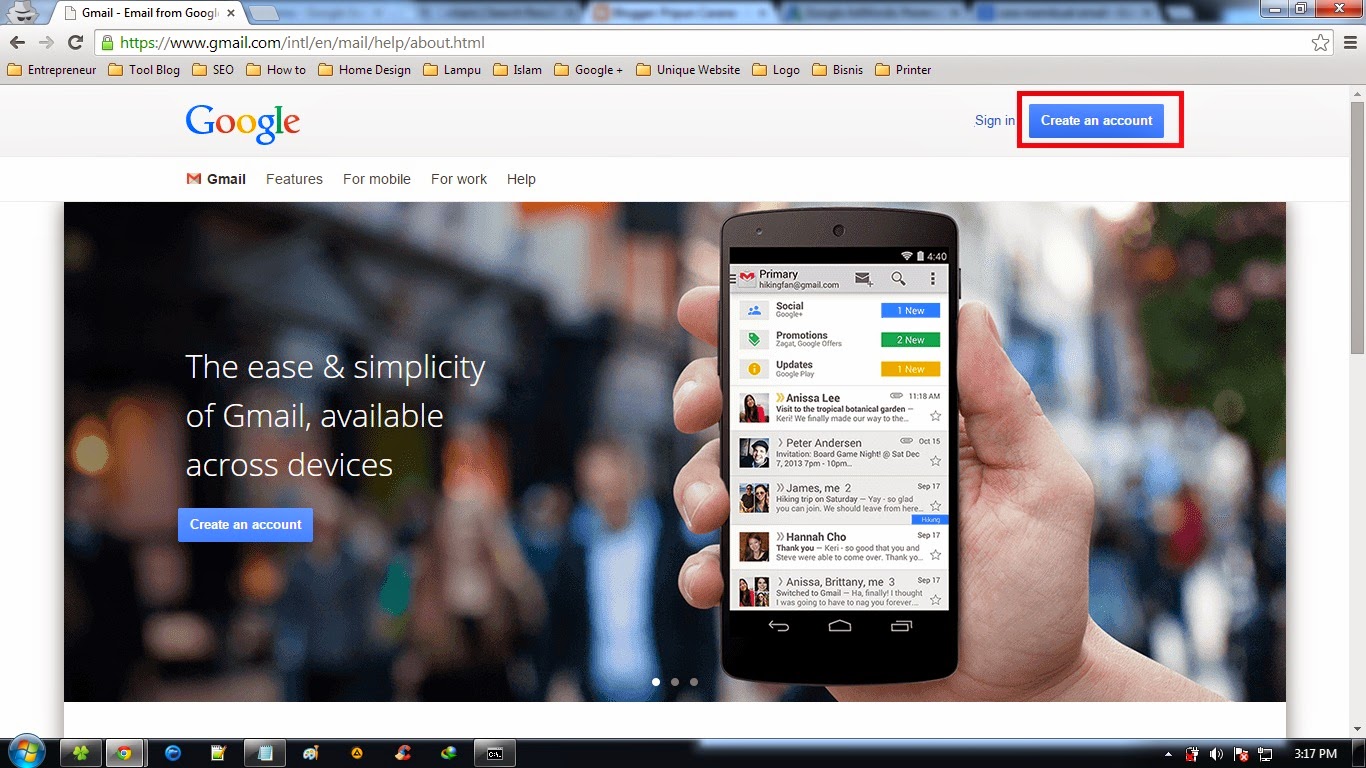Screen dimensions: 1366x768
Task: Open the Islam bookmark folder
Action: coord(517,70)
